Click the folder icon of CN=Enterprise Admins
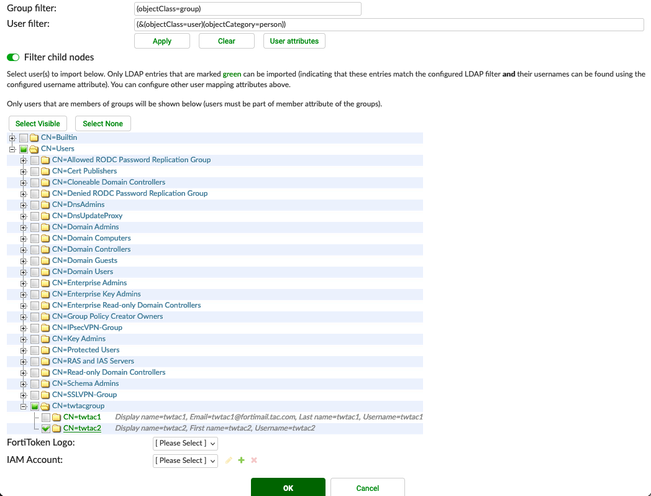The height and width of the screenshot is (496, 651). coord(45,283)
